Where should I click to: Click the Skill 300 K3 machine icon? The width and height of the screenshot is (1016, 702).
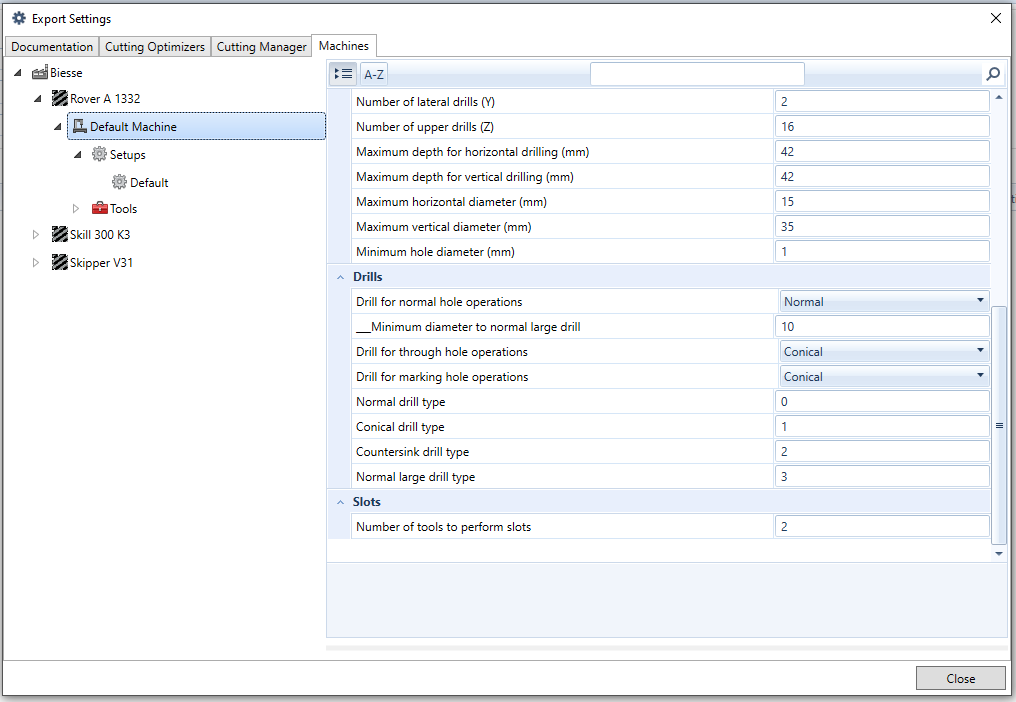click(x=60, y=234)
